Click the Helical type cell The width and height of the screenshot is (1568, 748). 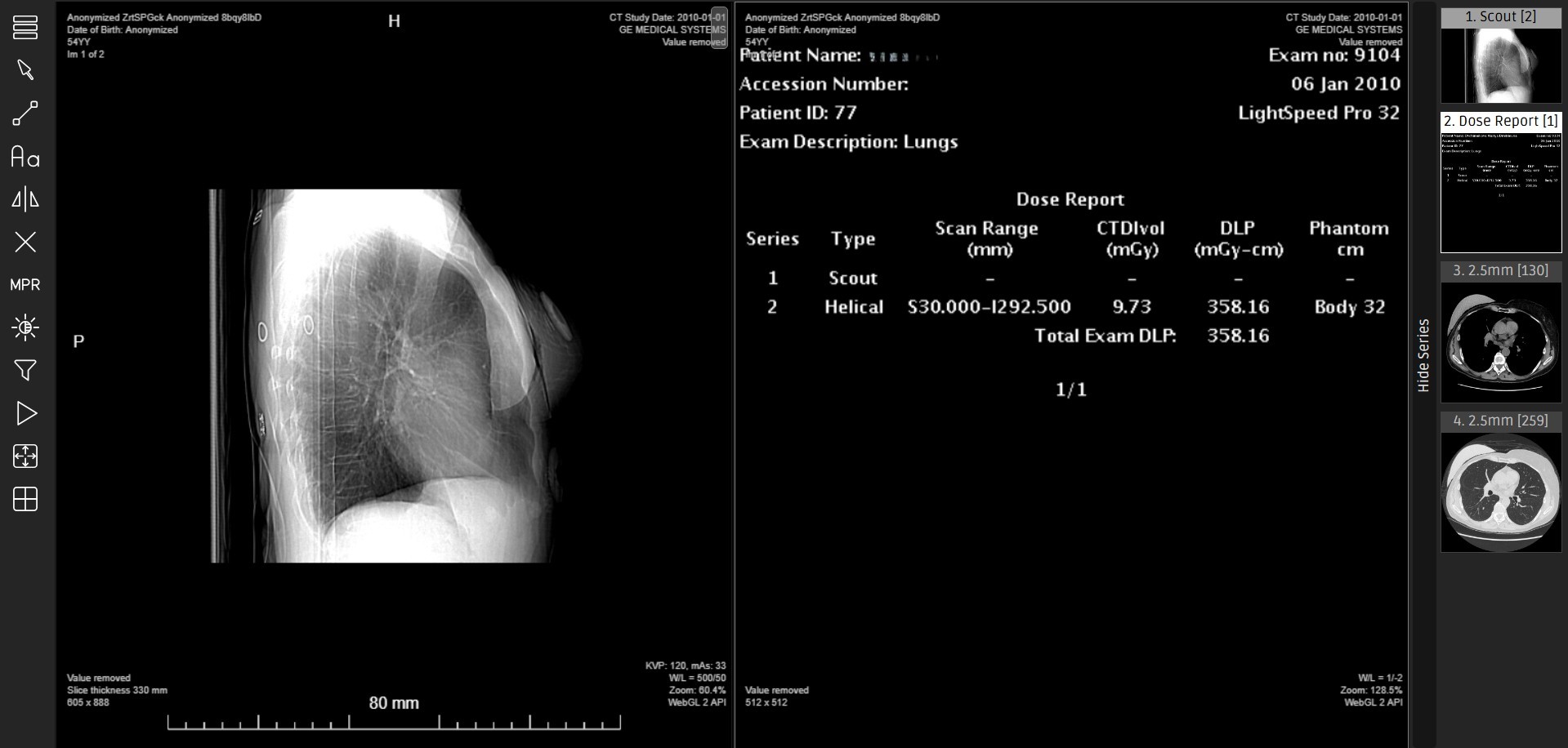coord(854,307)
